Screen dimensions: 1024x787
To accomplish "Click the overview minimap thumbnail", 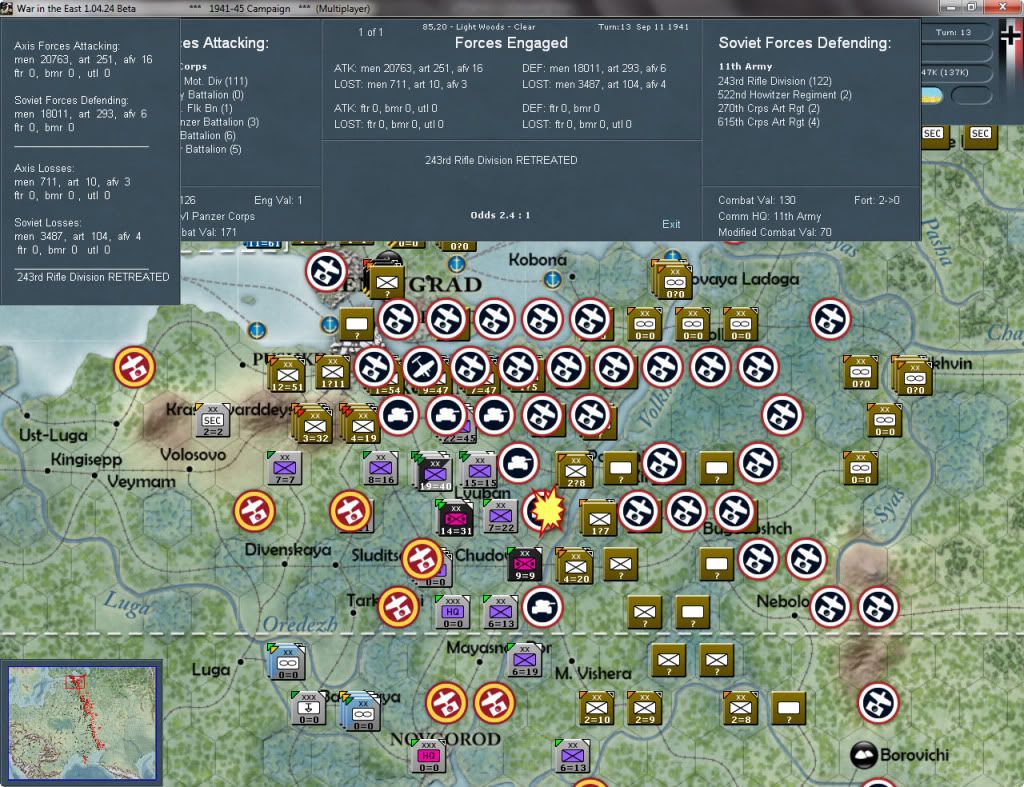I will [x=82, y=723].
